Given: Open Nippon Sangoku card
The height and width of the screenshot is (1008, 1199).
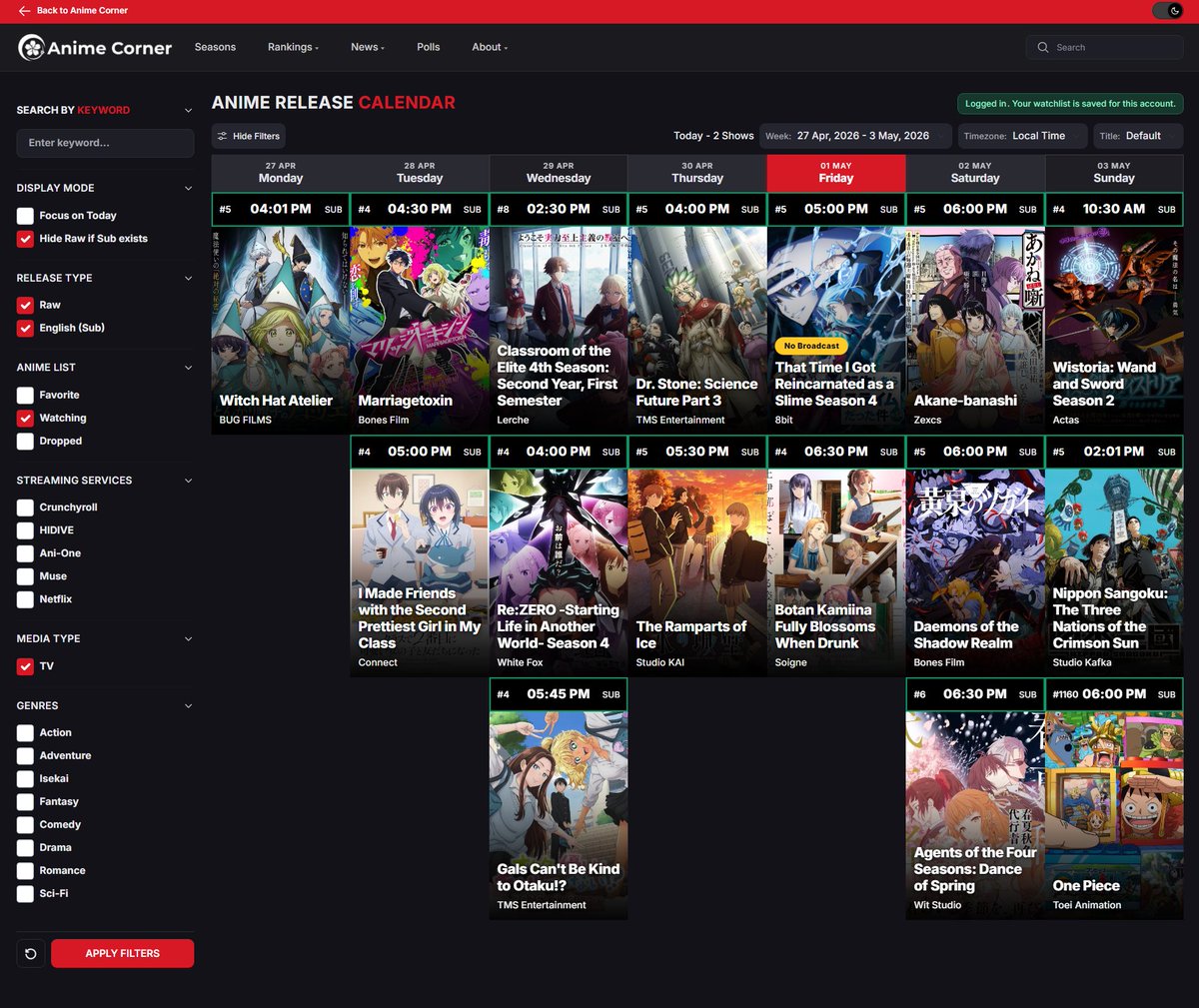Looking at the screenshot, I should pyautogui.click(x=1114, y=572).
